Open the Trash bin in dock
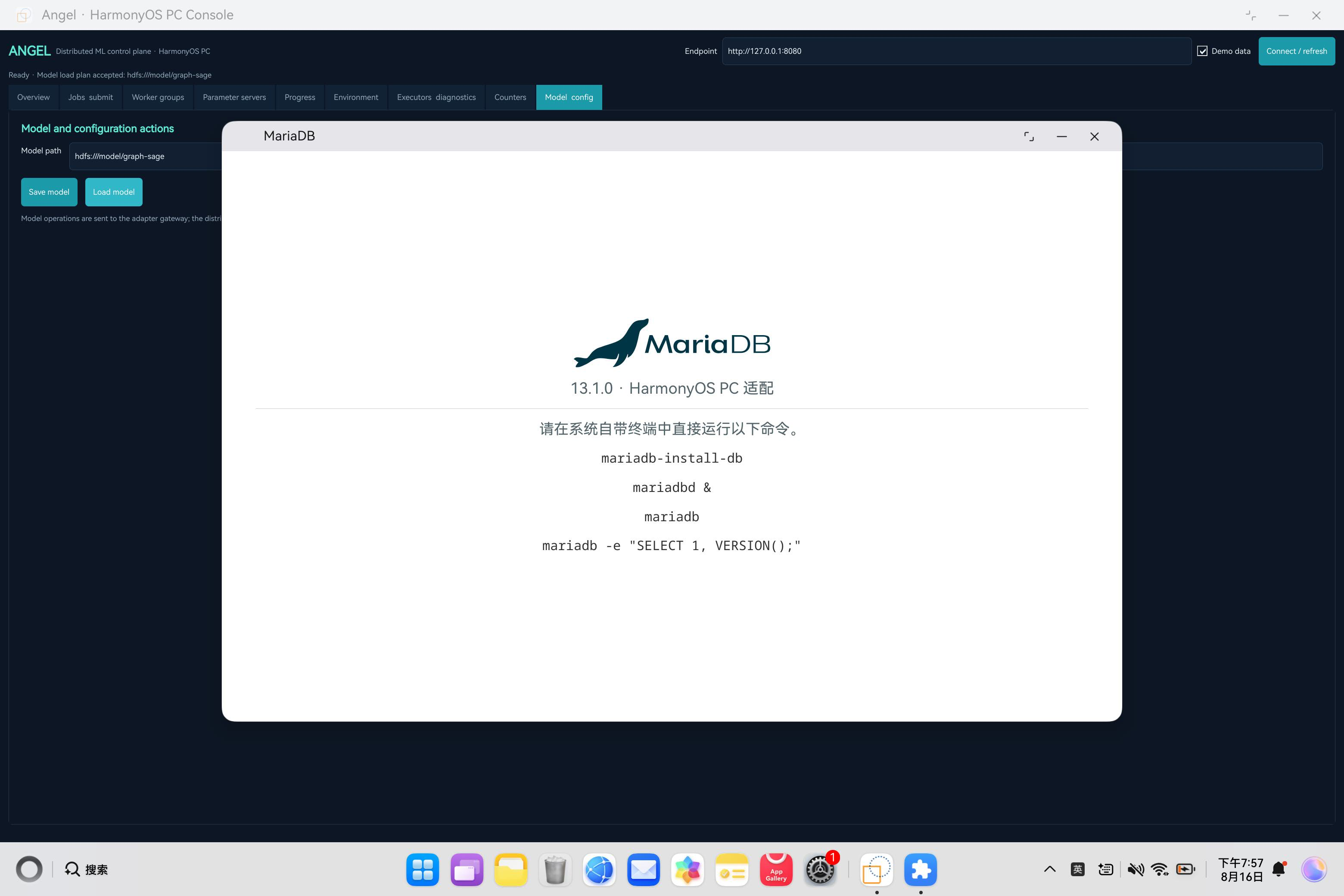Screen dimensions: 1344x896 555,870
